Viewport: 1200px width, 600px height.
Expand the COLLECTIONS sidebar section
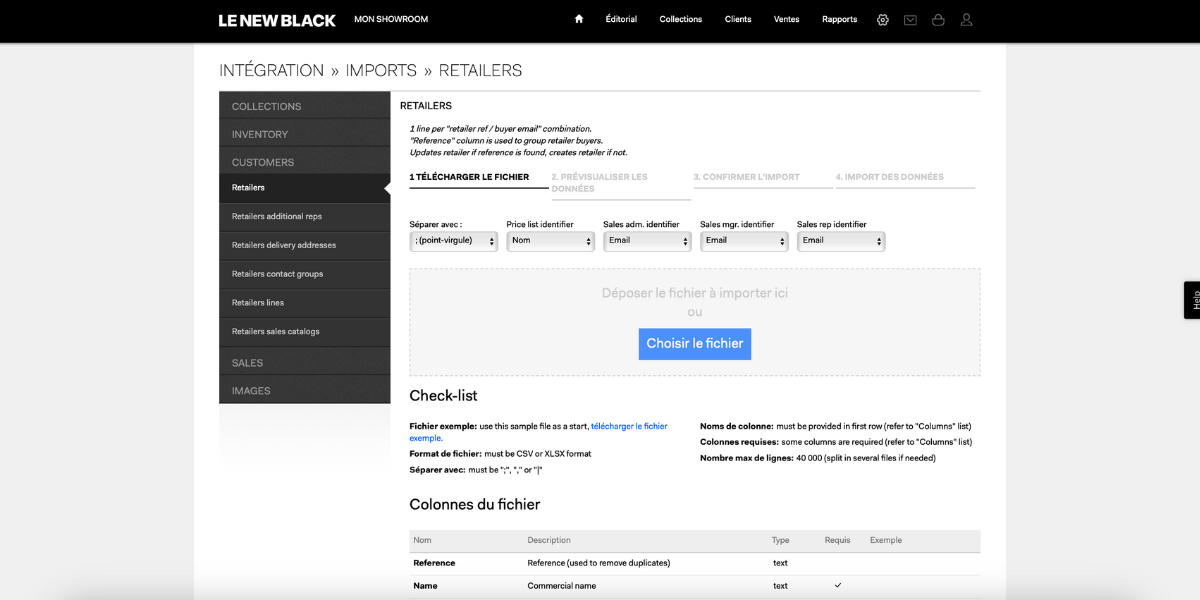(305, 106)
